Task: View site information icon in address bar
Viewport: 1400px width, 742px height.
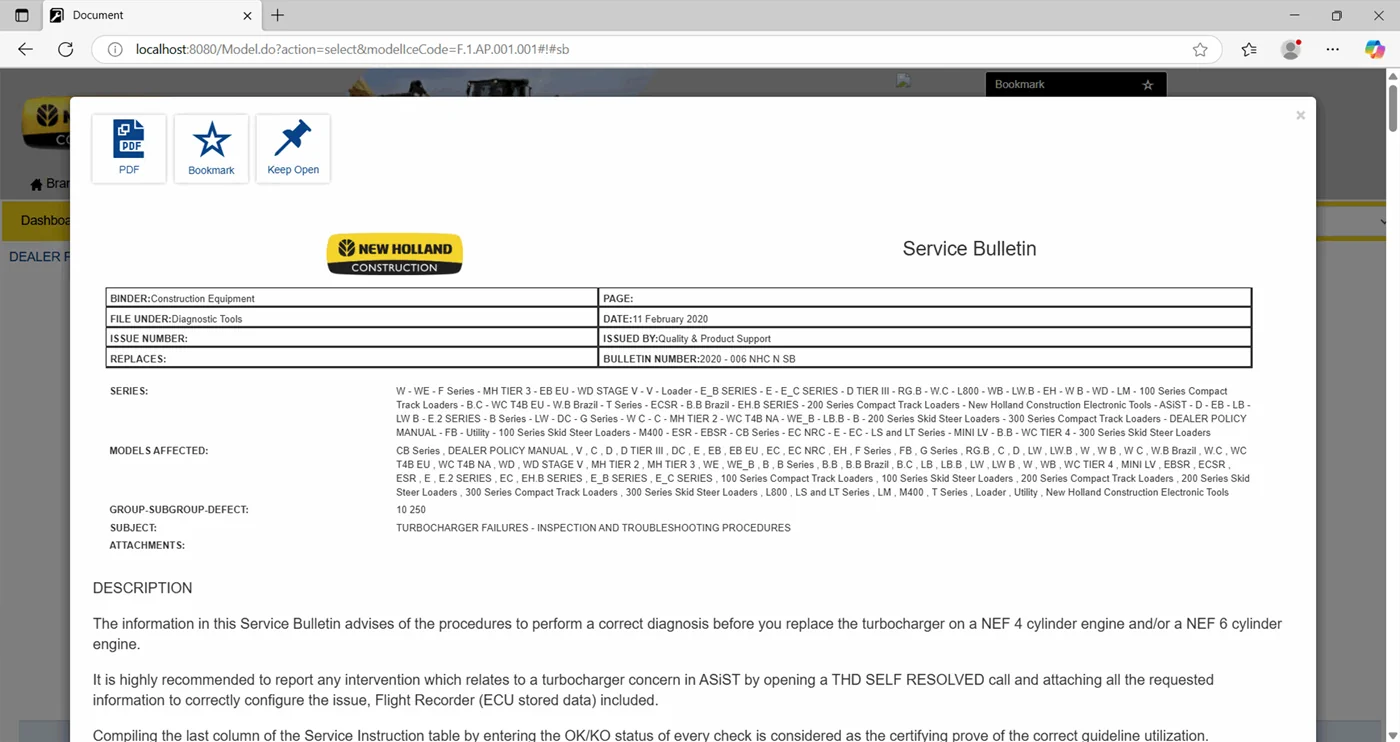Action: 115,49
